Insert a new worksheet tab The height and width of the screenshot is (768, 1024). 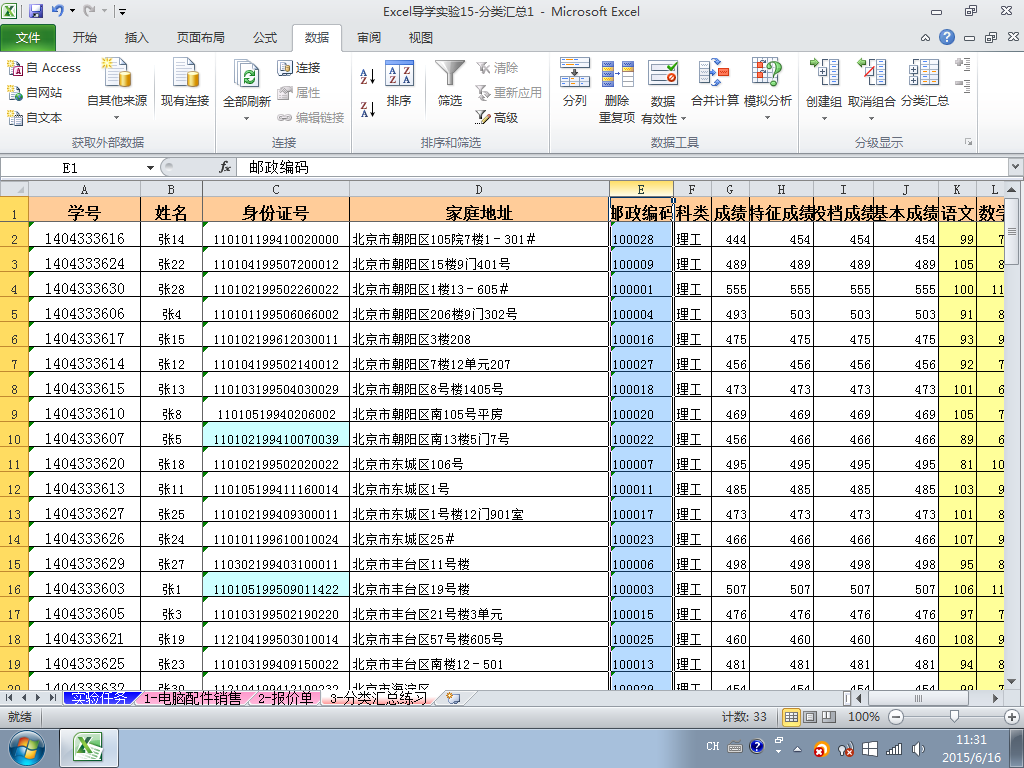453,698
